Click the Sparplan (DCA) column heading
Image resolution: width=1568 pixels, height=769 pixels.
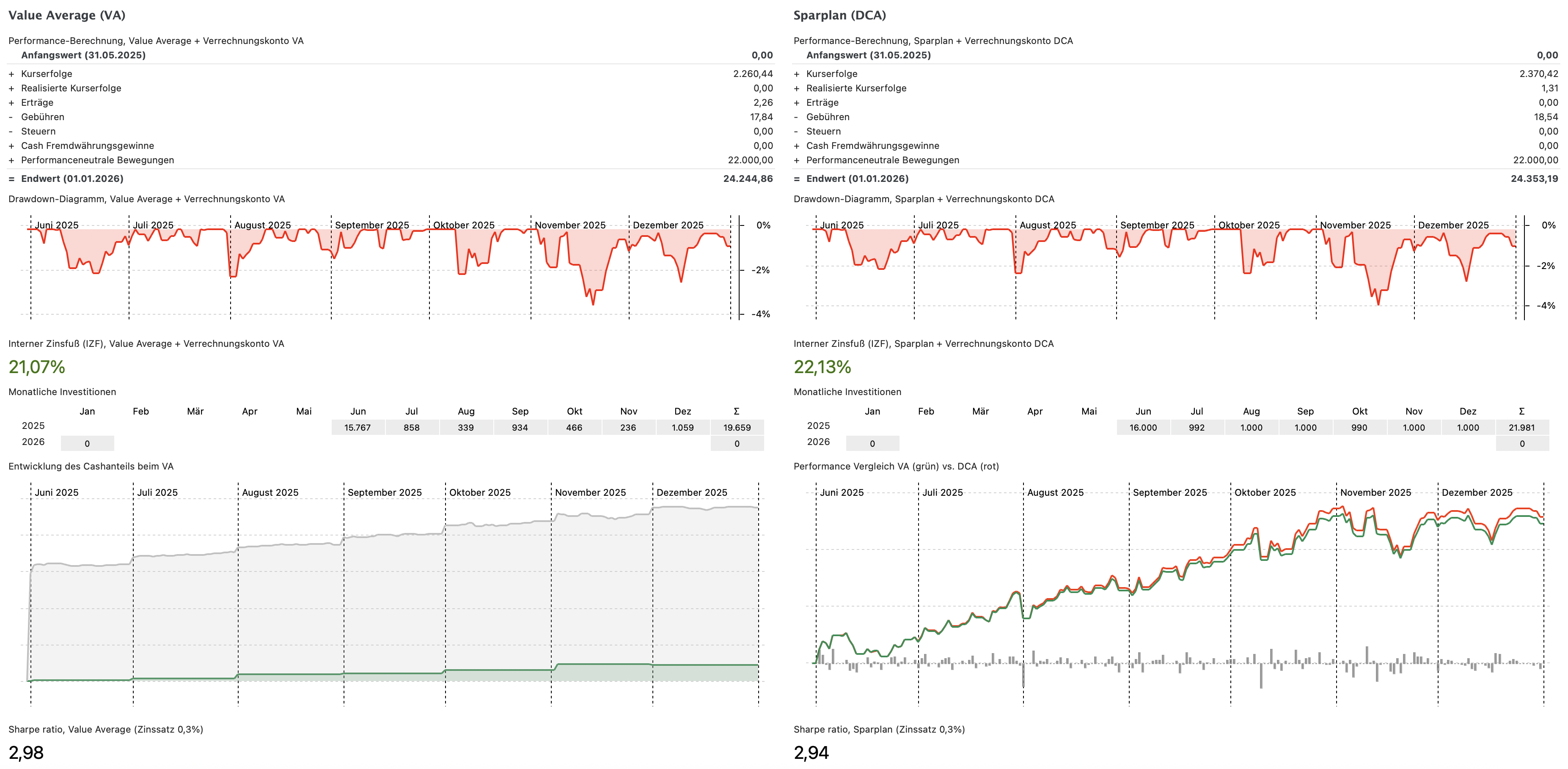point(839,15)
